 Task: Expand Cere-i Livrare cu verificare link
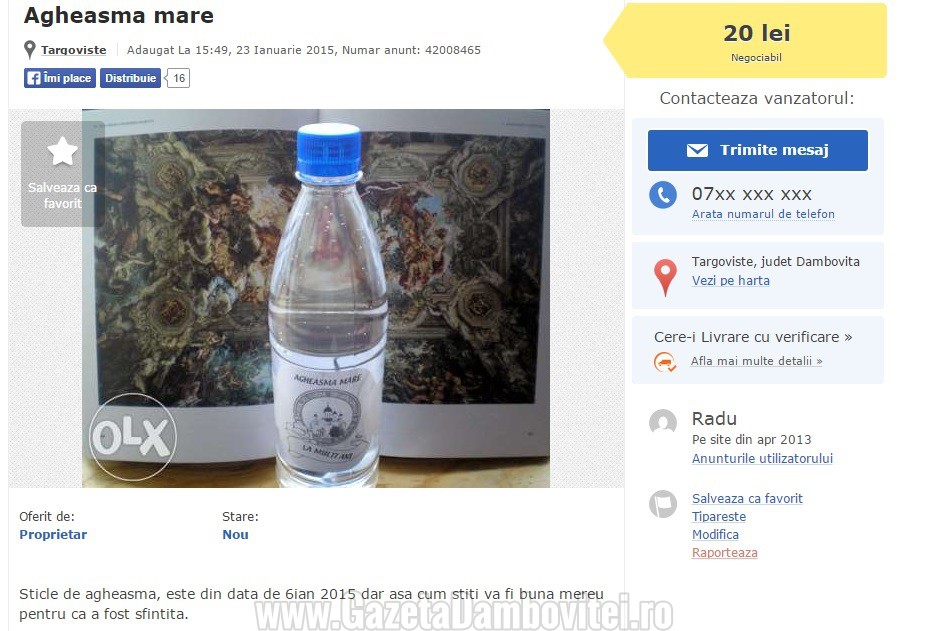click(x=753, y=337)
